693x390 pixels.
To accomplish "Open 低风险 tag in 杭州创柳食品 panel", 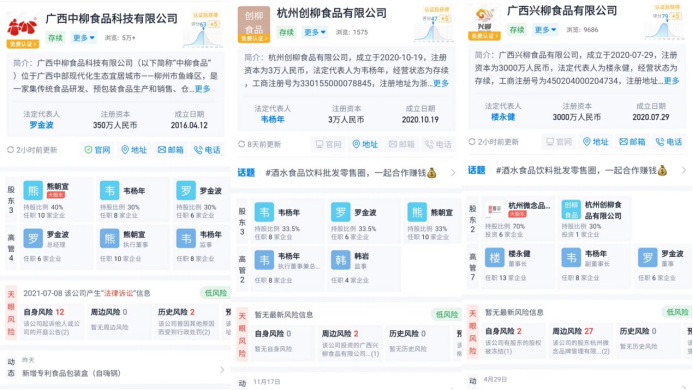I will coord(446,314).
